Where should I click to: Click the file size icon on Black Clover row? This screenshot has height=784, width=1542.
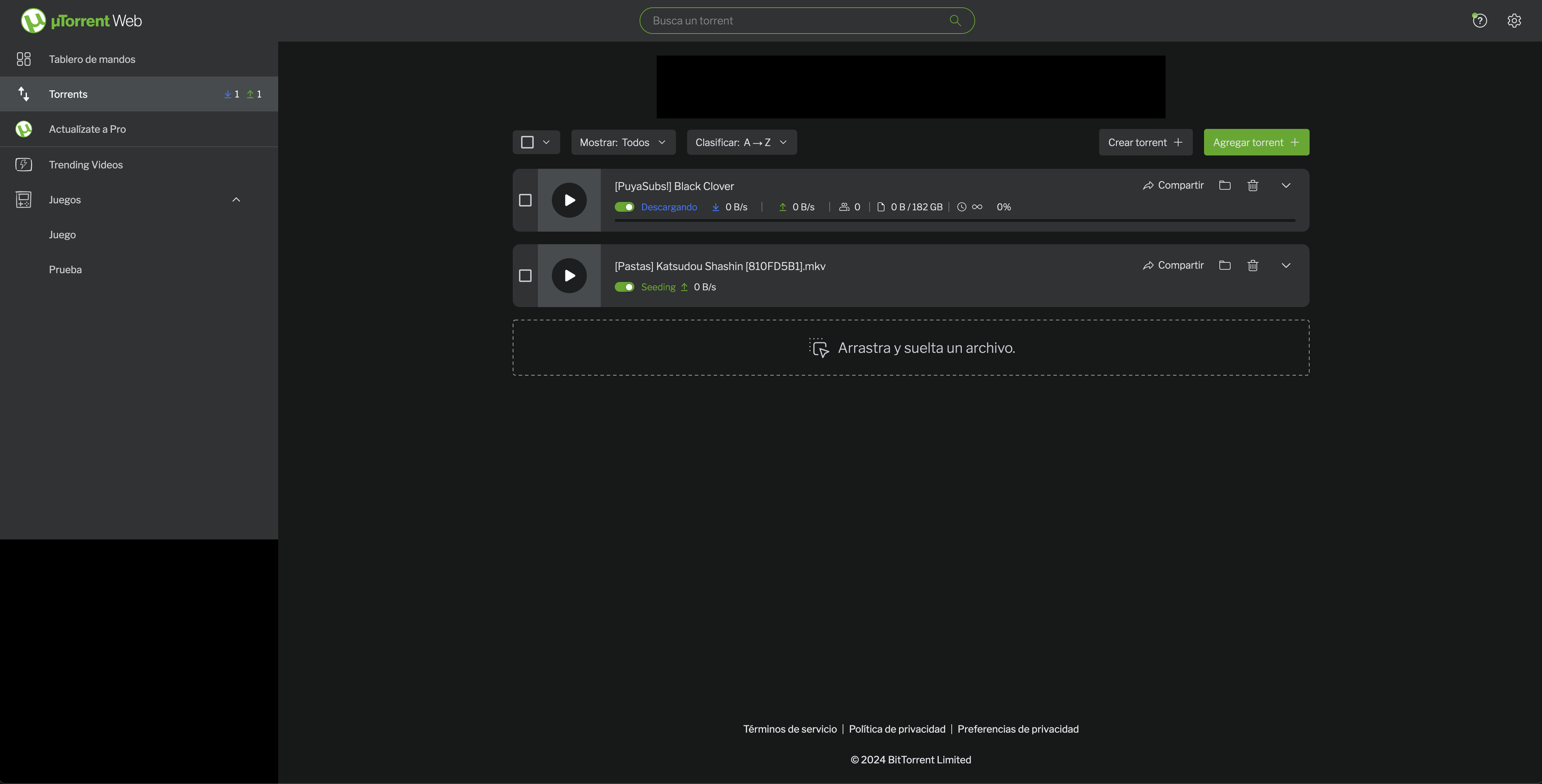pos(880,207)
